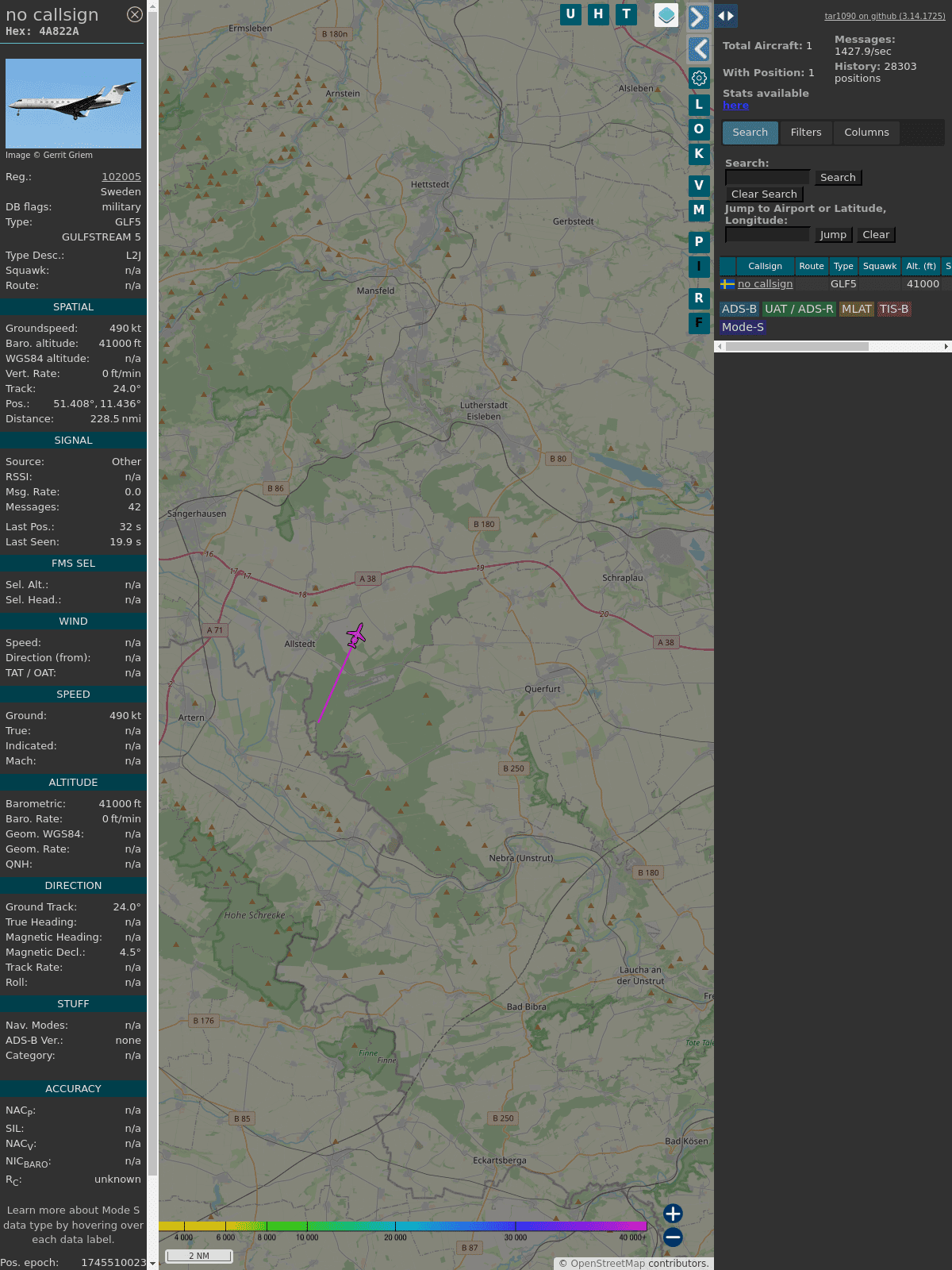Viewport: 952px width, 1270px height.
Task: Zoom out the map with minus
Action: coord(673,1237)
